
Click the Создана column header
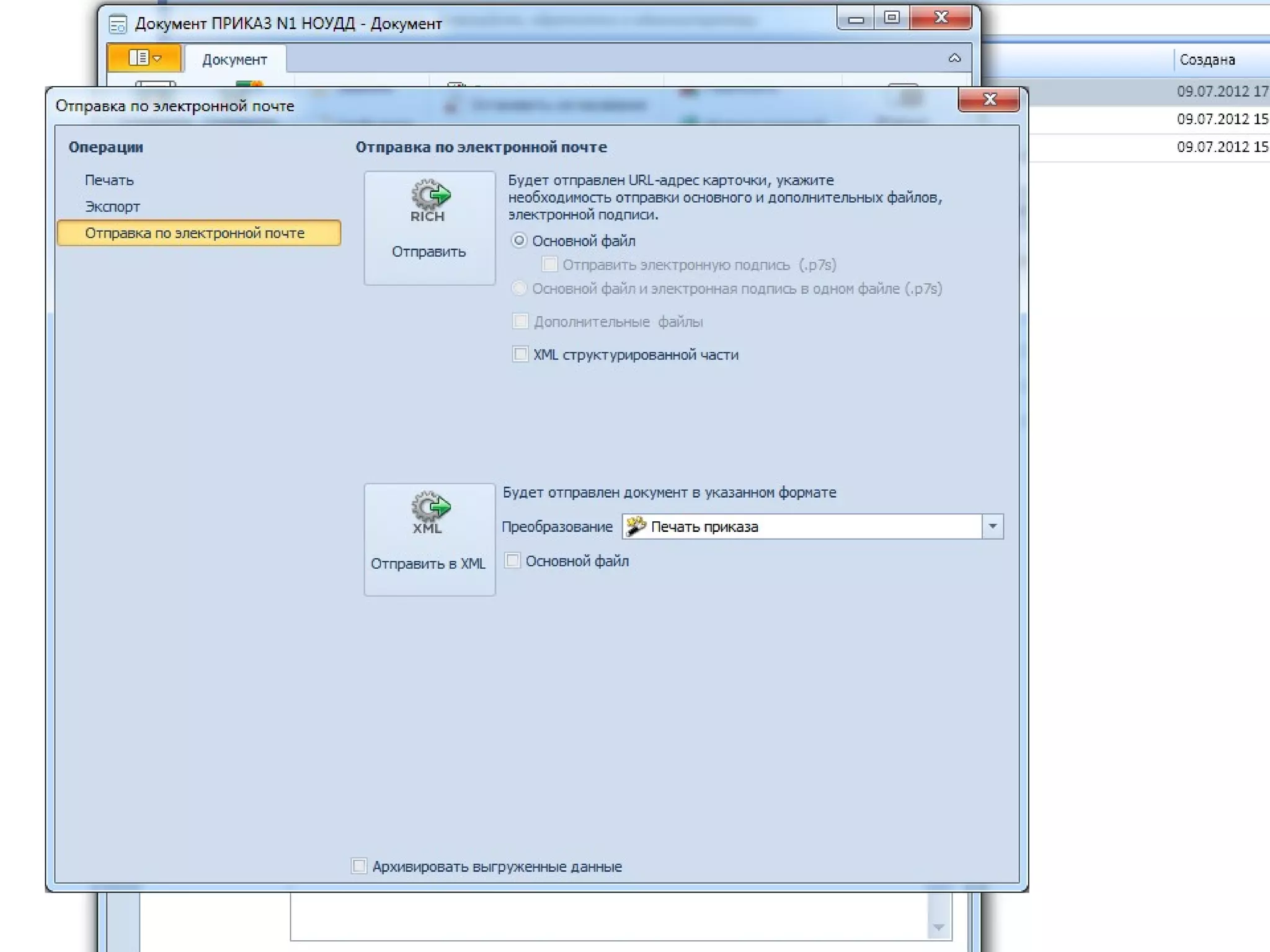(1206, 60)
